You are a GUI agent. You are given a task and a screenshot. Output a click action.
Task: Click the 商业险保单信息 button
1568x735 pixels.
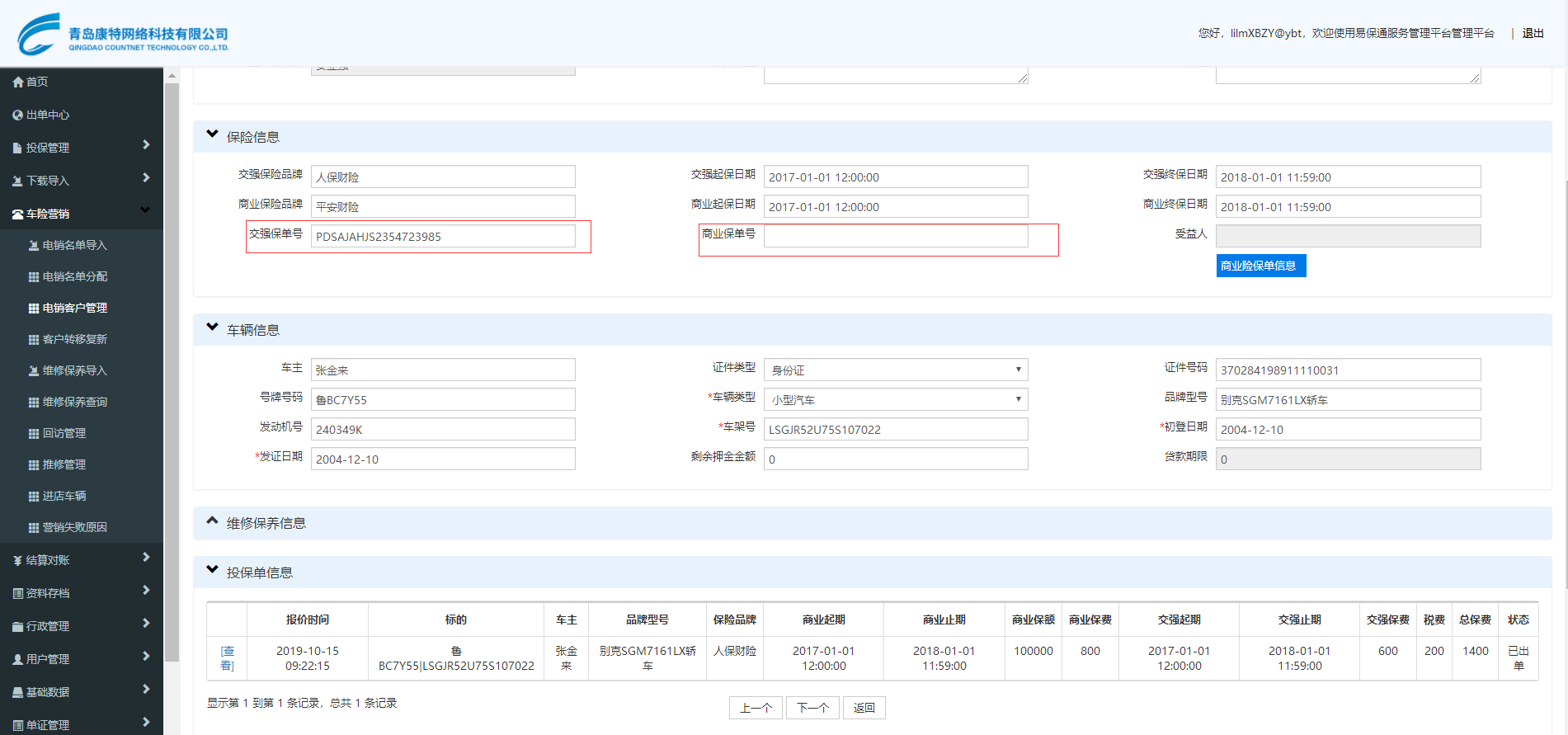tap(1261, 266)
